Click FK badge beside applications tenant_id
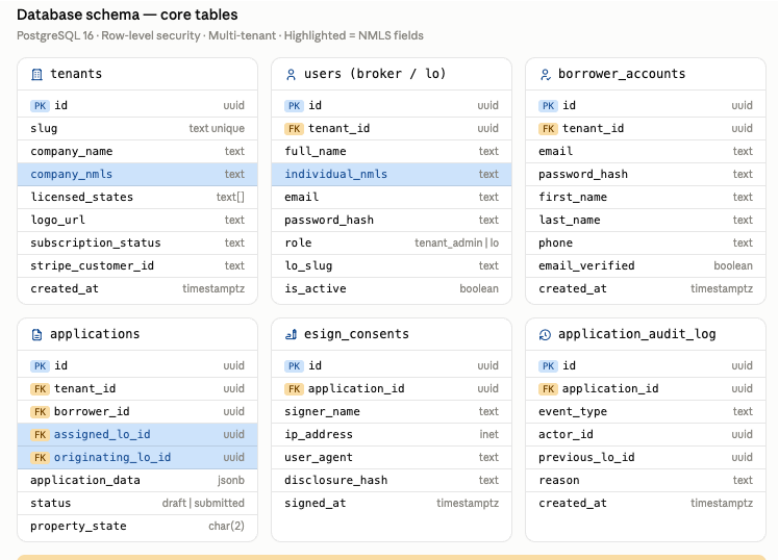 (x=40, y=389)
